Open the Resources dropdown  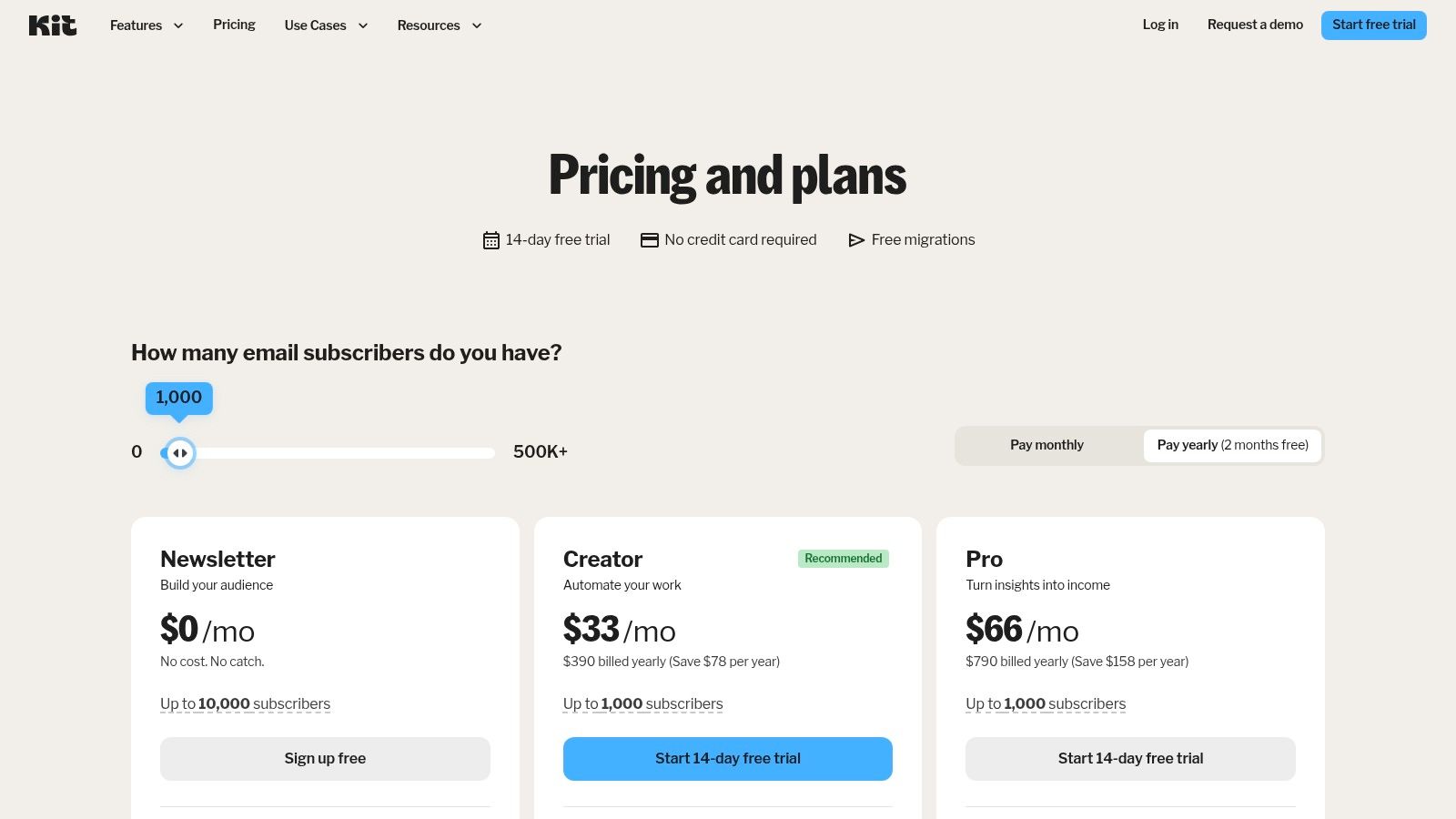coord(439,25)
